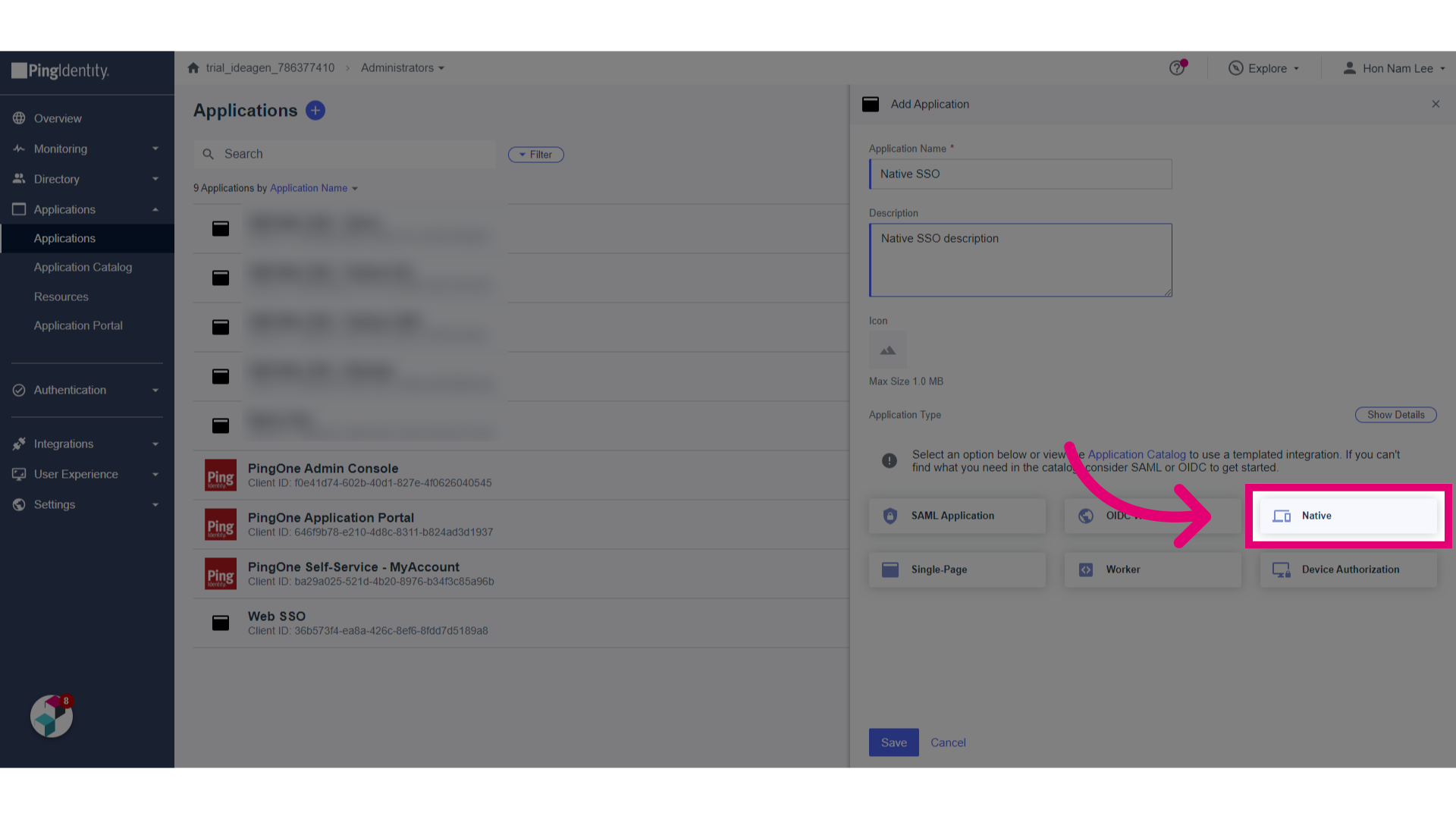1456x819 pixels.
Task: Open Hon Nam Lee account menu
Action: tap(1395, 68)
